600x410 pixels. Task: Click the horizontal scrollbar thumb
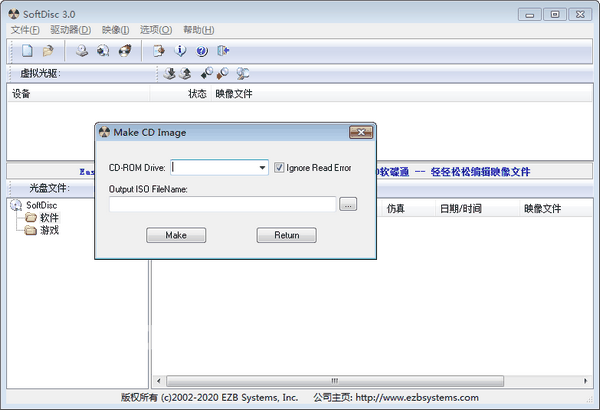pyautogui.click(x=335, y=381)
